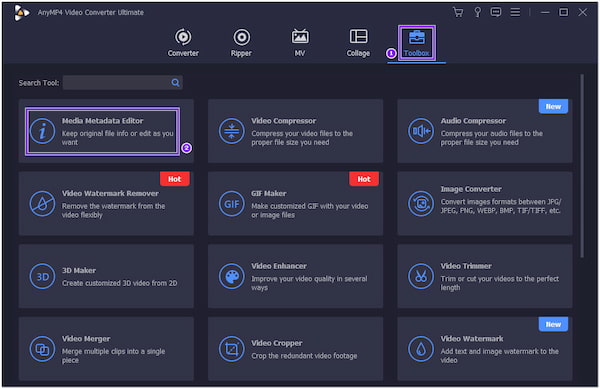Screen dimensions: 600x389
Task: Open Audio Compressor tool title
Action: coord(473,121)
